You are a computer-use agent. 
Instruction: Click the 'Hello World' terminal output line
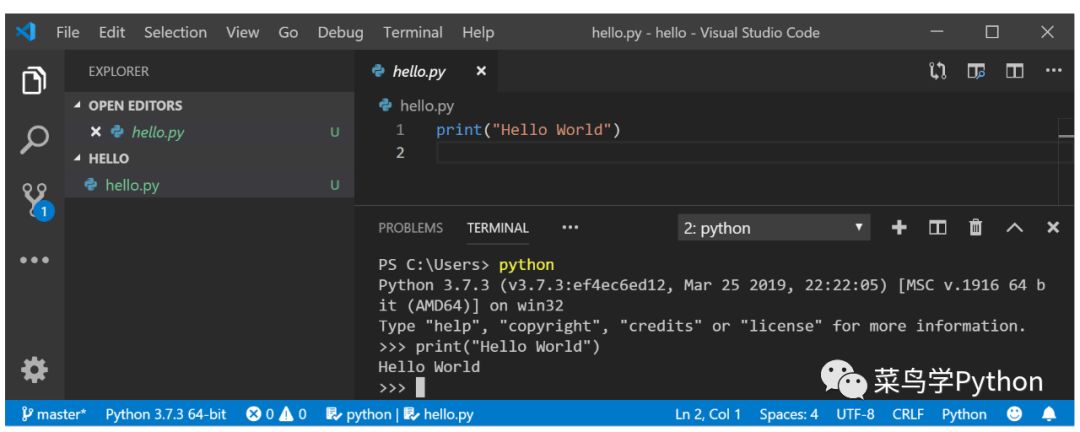click(x=429, y=367)
